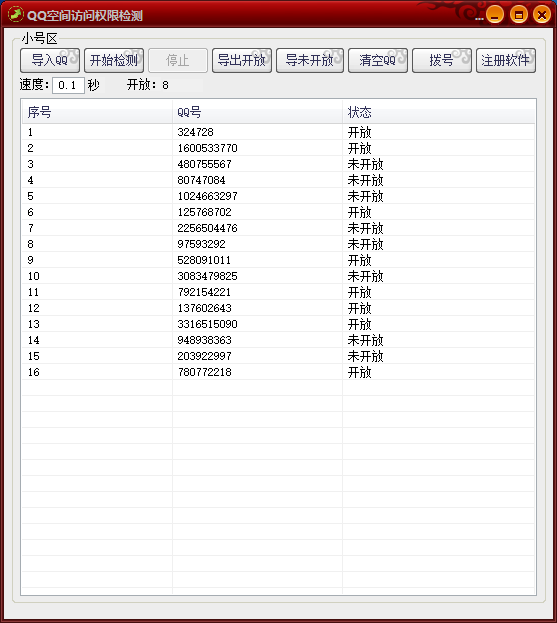Select QQ number 80747084

pyautogui.click(x=201, y=180)
